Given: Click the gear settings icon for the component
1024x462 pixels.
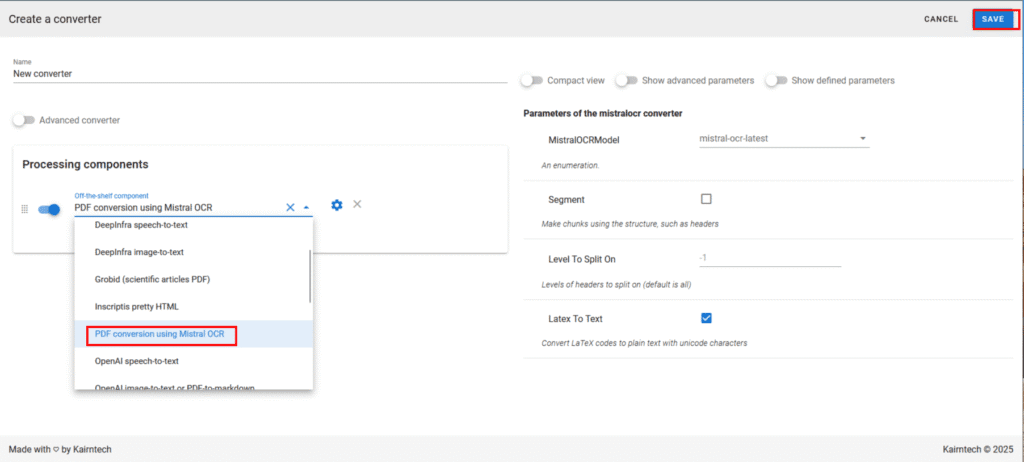Looking at the screenshot, I should tap(337, 205).
